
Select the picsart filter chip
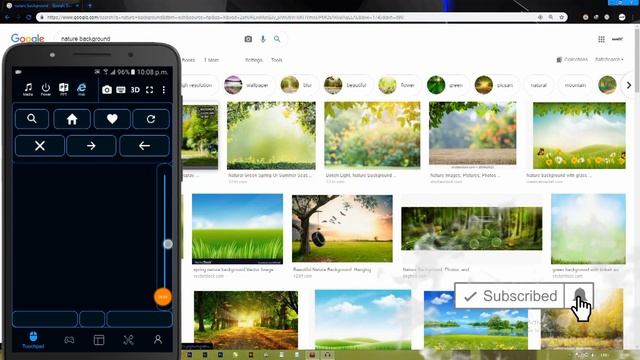click(495, 85)
